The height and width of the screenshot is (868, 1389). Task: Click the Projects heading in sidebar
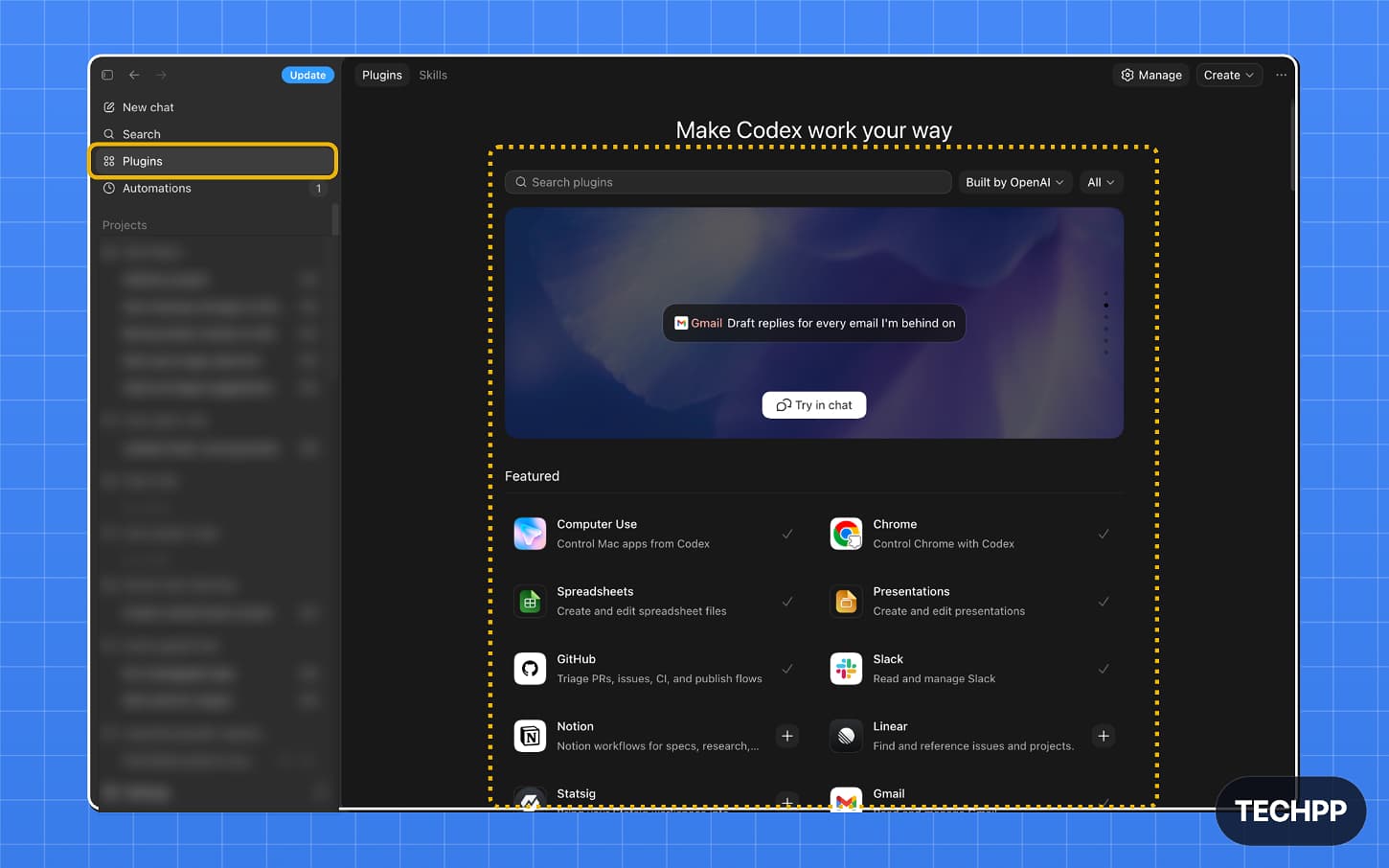[x=125, y=225]
